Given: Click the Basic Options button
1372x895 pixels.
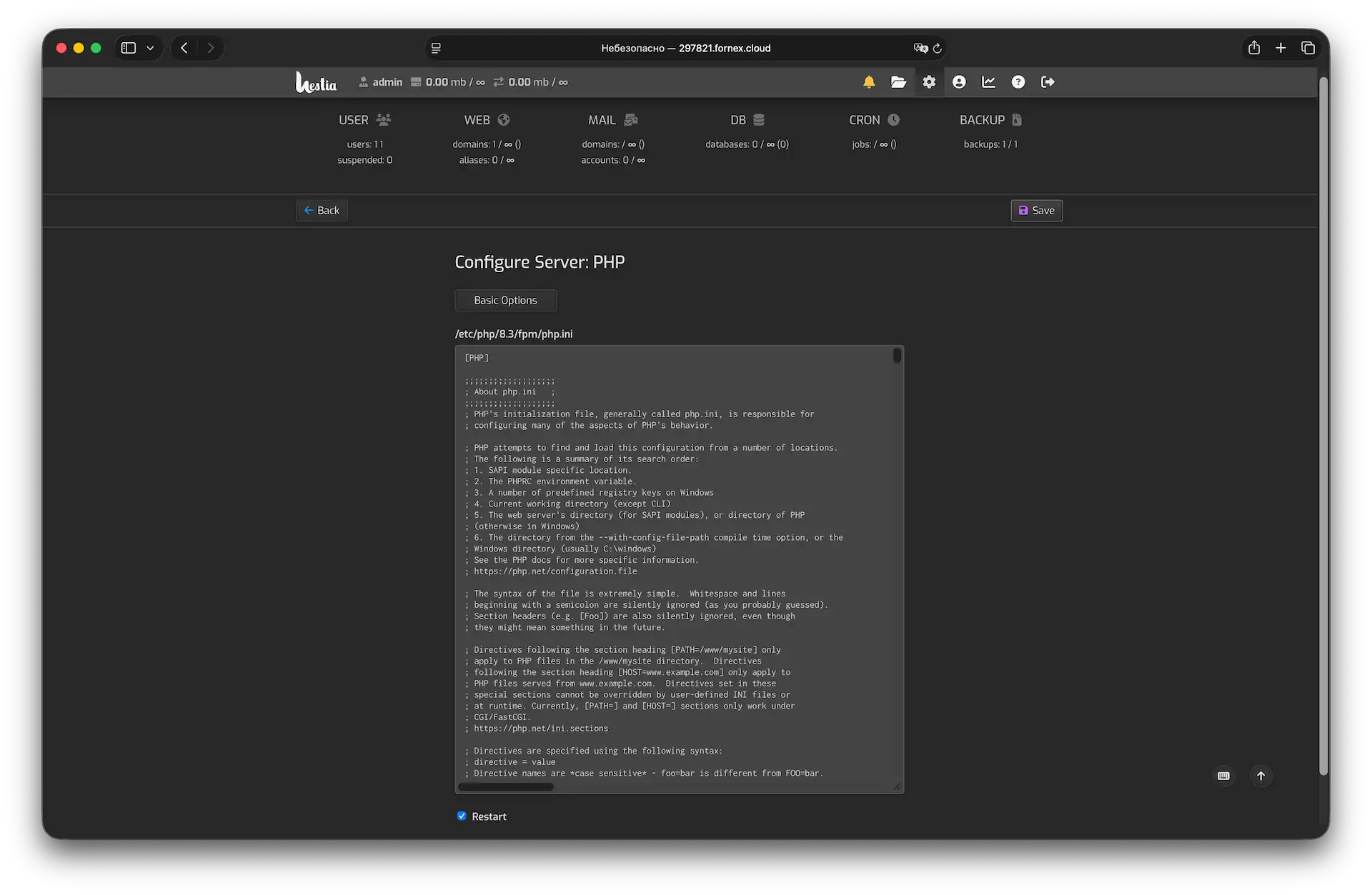Looking at the screenshot, I should pyautogui.click(x=505, y=300).
